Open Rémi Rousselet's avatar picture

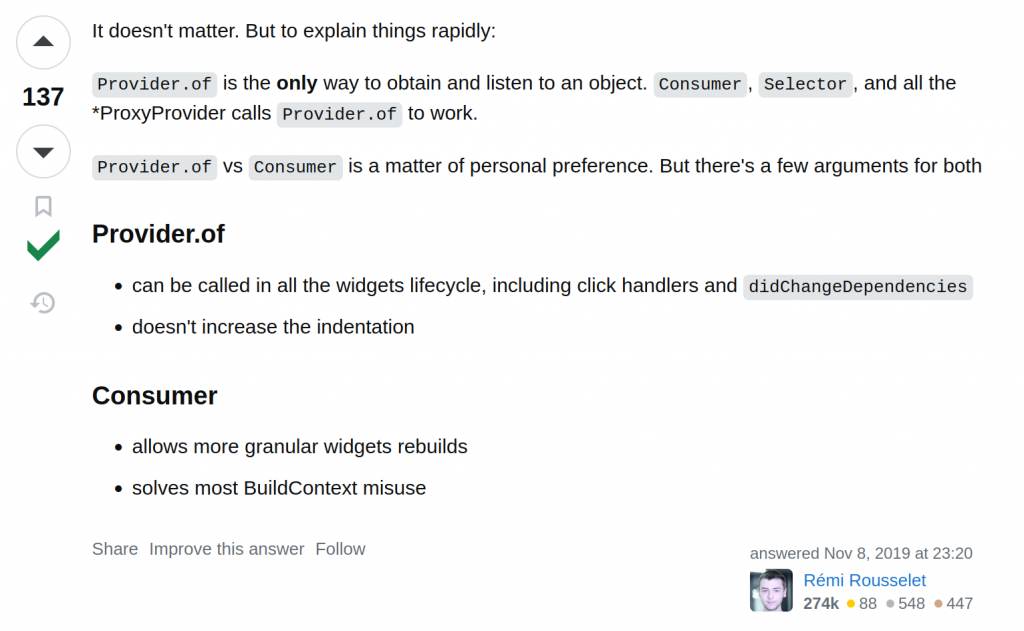[x=771, y=591]
